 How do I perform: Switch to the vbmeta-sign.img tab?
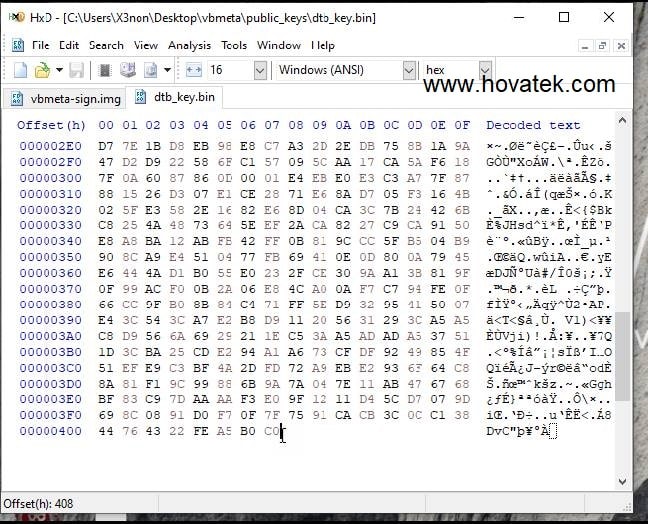point(64,99)
